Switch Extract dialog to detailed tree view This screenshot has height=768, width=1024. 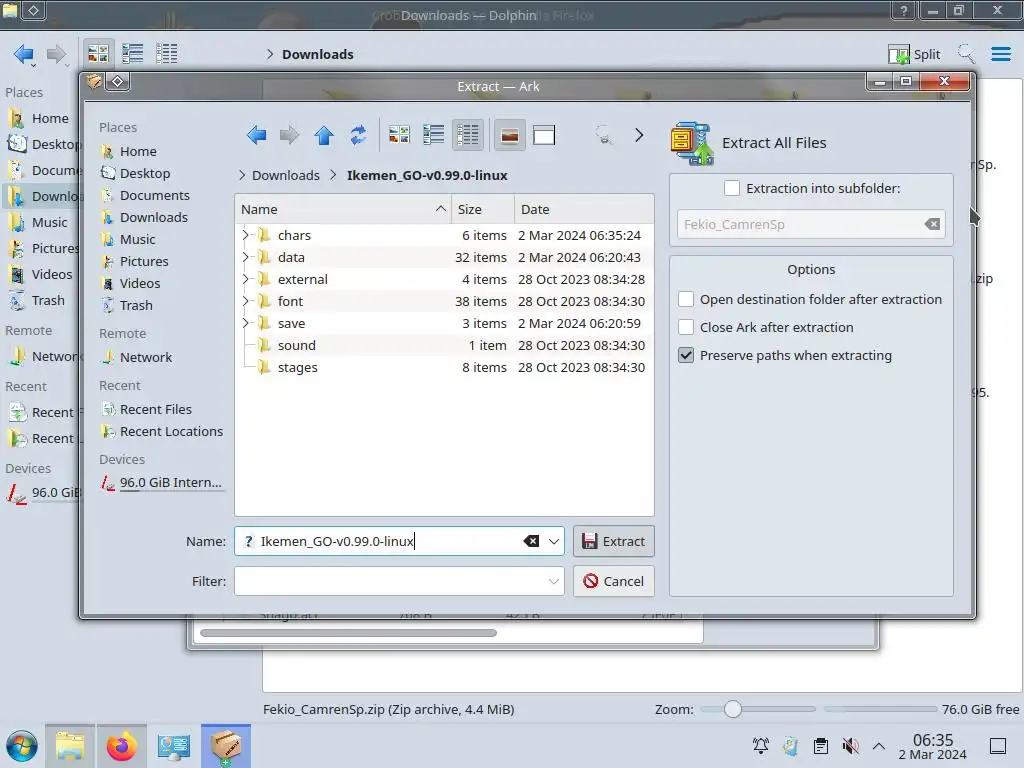468,135
